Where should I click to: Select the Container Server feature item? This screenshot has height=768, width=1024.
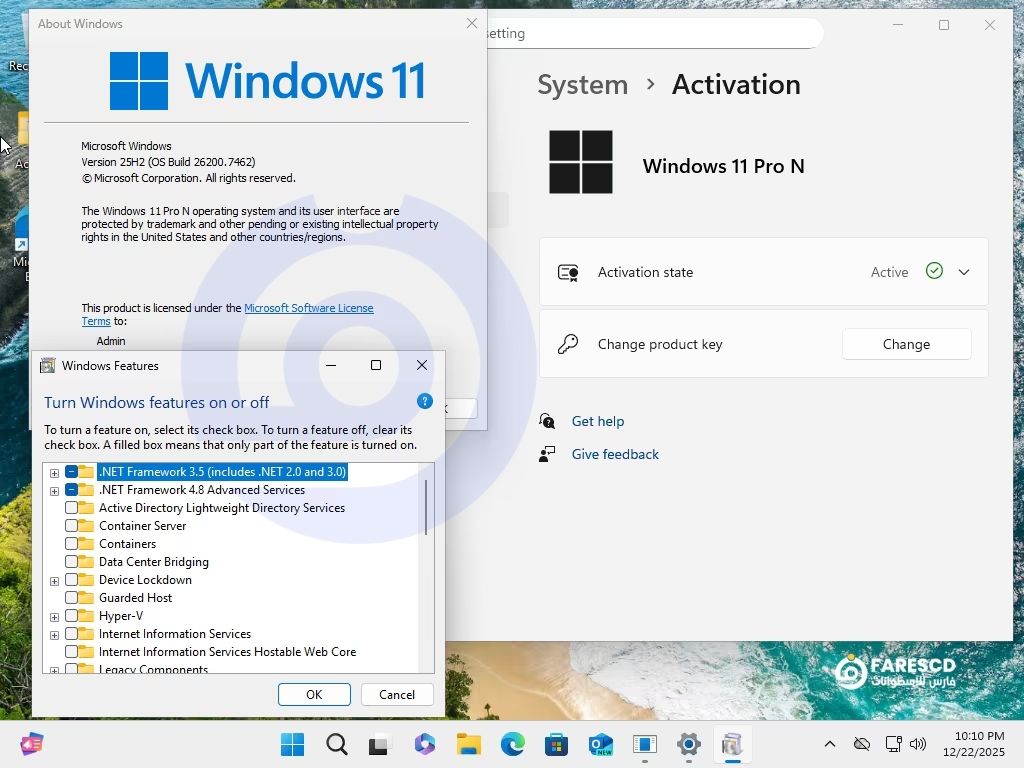(x=142, y=526)
